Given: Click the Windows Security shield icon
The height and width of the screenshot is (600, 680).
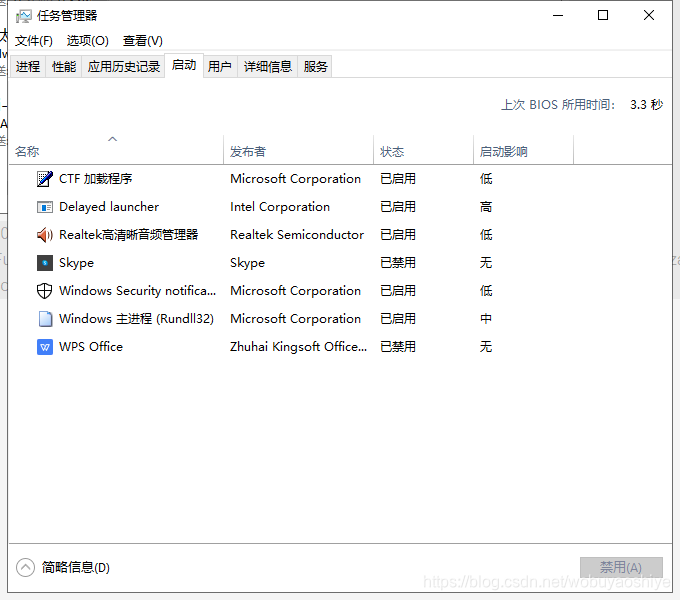Looking at the screenshot, I should [45, 290].
